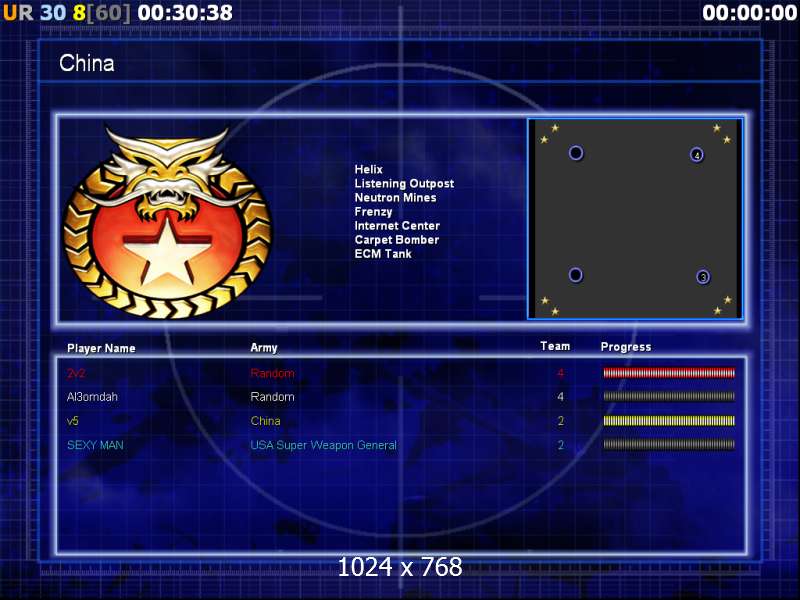The width and height of the screenshot is (800, 600).
Task: Click the 2v2 player progress bar
Action: pyautogui.click(x=669, y=373)
